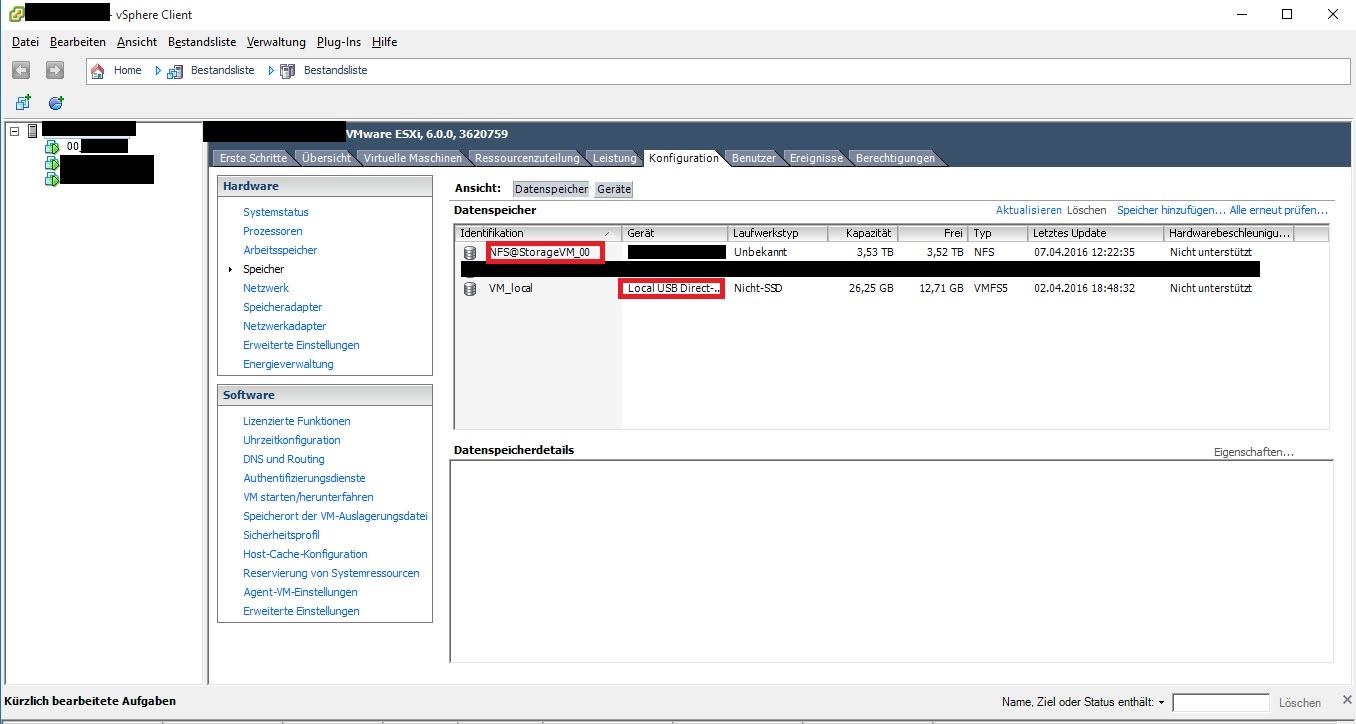1356x724 pixels.
Task: Switch to the Ereignisse tab
Action: [x=816, y=158]
